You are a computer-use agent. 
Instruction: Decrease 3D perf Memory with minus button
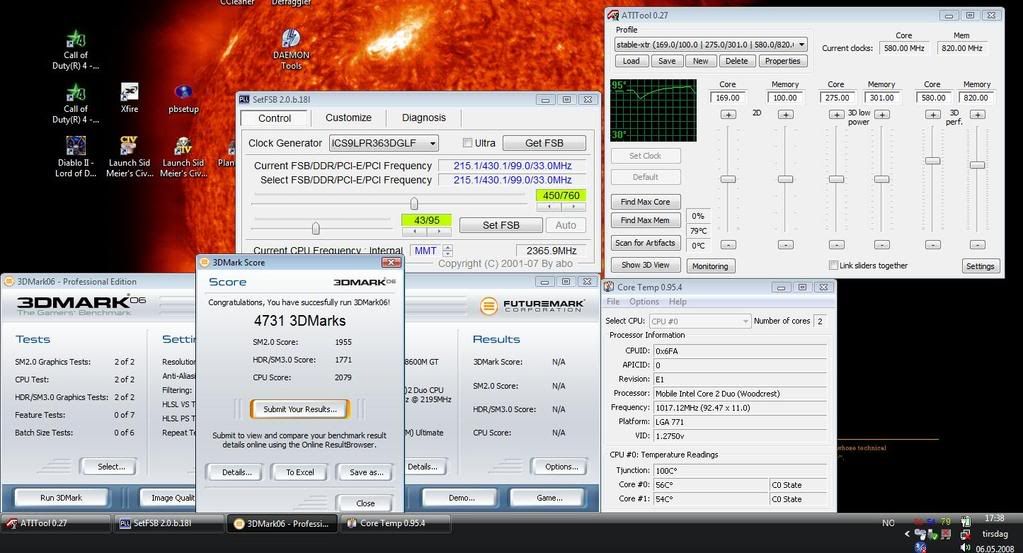tap(977, 244)
